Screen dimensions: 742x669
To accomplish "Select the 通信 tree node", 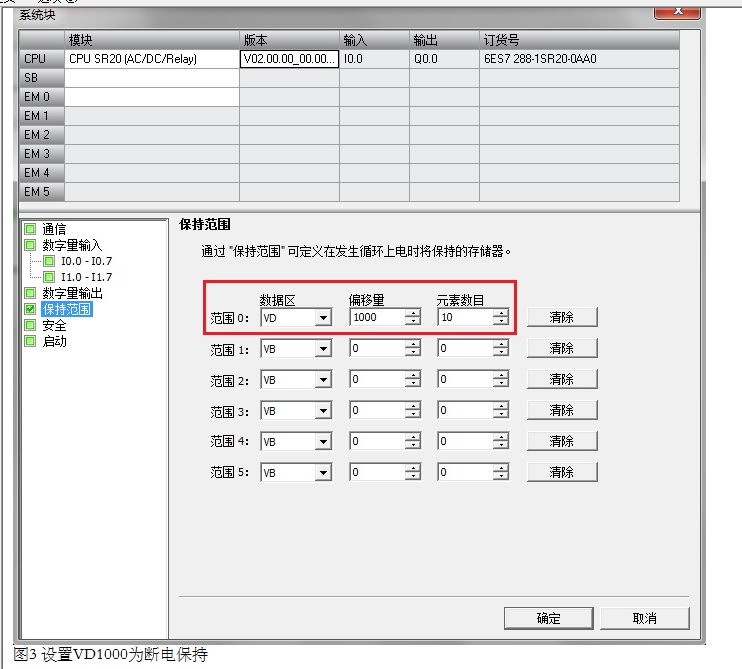I will coord(54,229).
